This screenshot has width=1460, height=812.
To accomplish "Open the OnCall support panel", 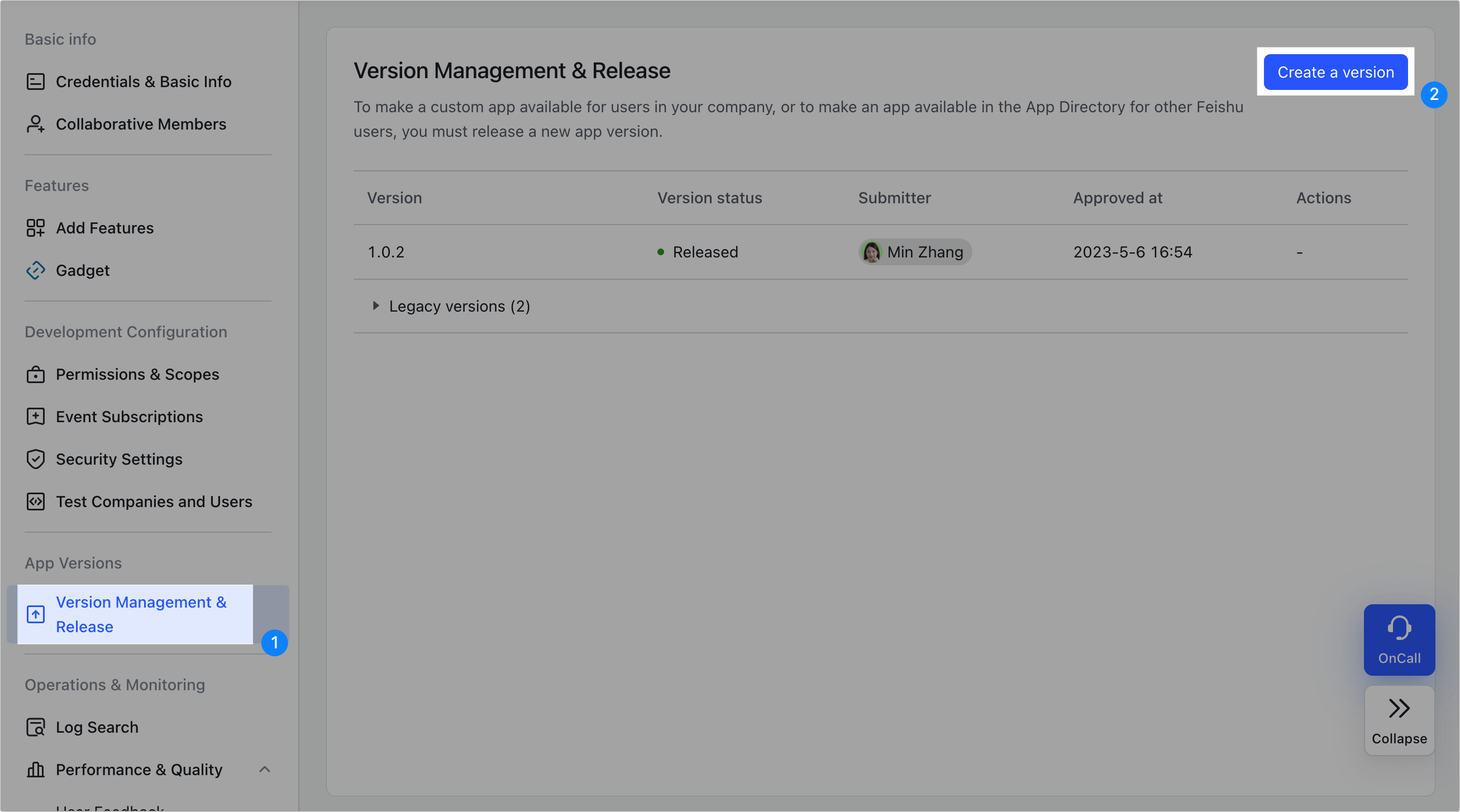I will pyautogui.click(x=1399, y=640).
